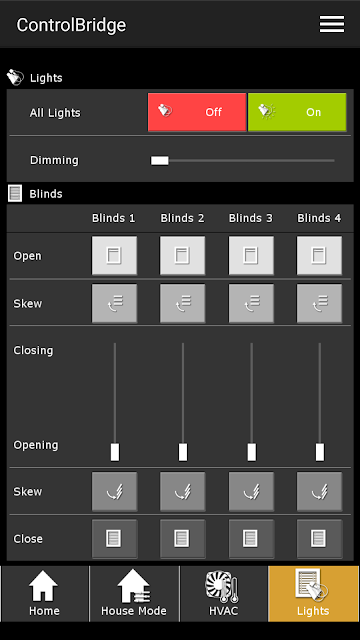Open Blinds 3 with its icon button

(x=251, y=256)
